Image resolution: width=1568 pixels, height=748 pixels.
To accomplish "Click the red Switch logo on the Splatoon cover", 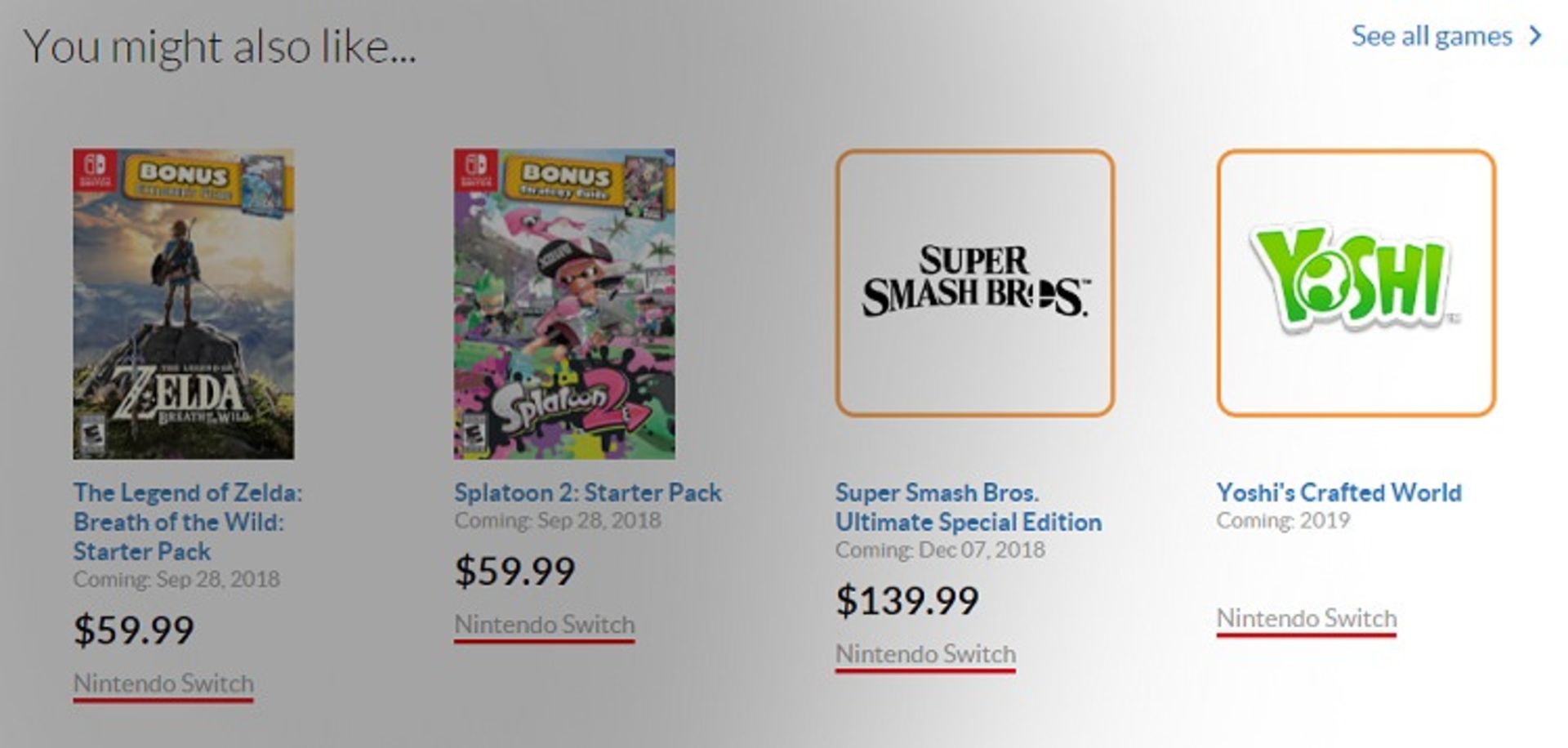I will [475, 170].
